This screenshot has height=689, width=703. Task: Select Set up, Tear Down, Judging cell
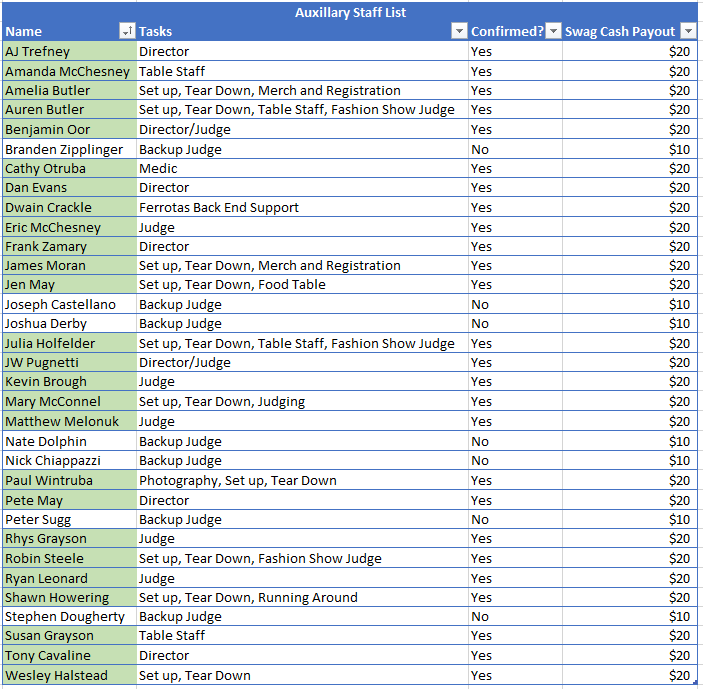point(302,401)
